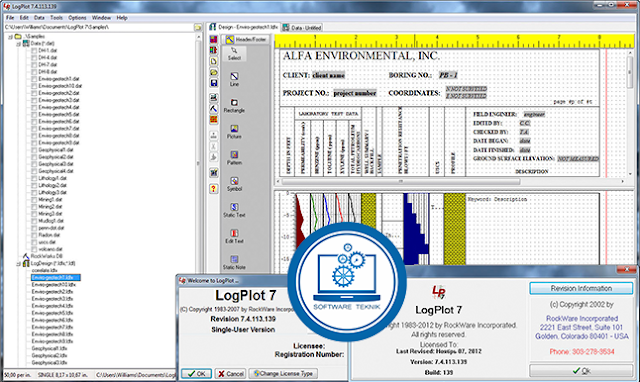This screenshot has width=640, height=382.
Task: Choose the Symbol tool
Action: (234, 184)
